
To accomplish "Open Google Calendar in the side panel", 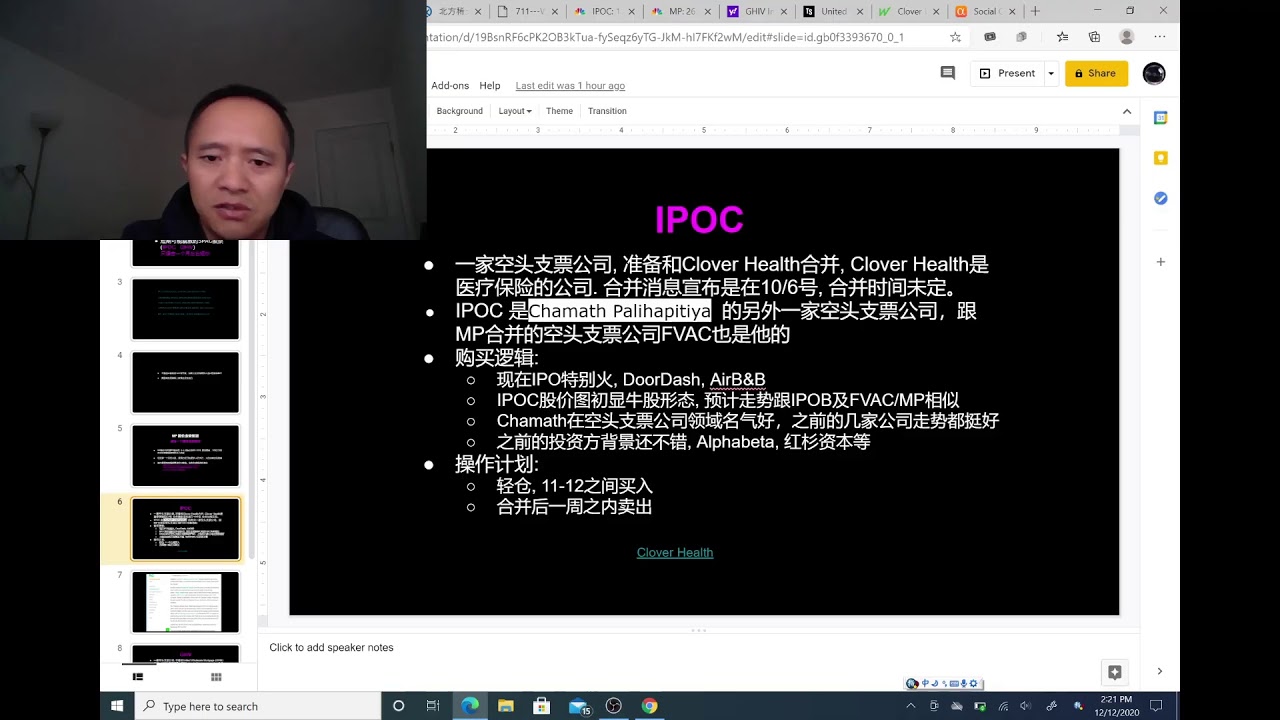I will [1161, 118].
